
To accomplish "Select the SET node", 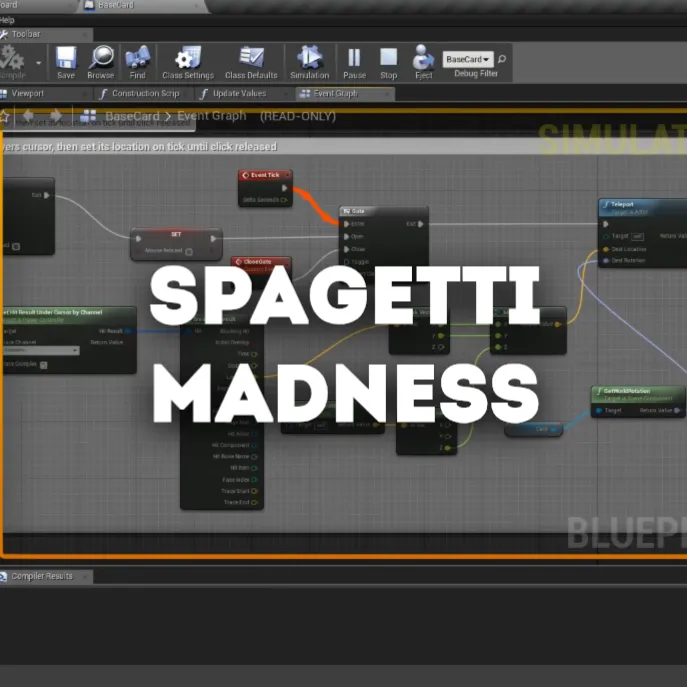I will coord(176,244).
